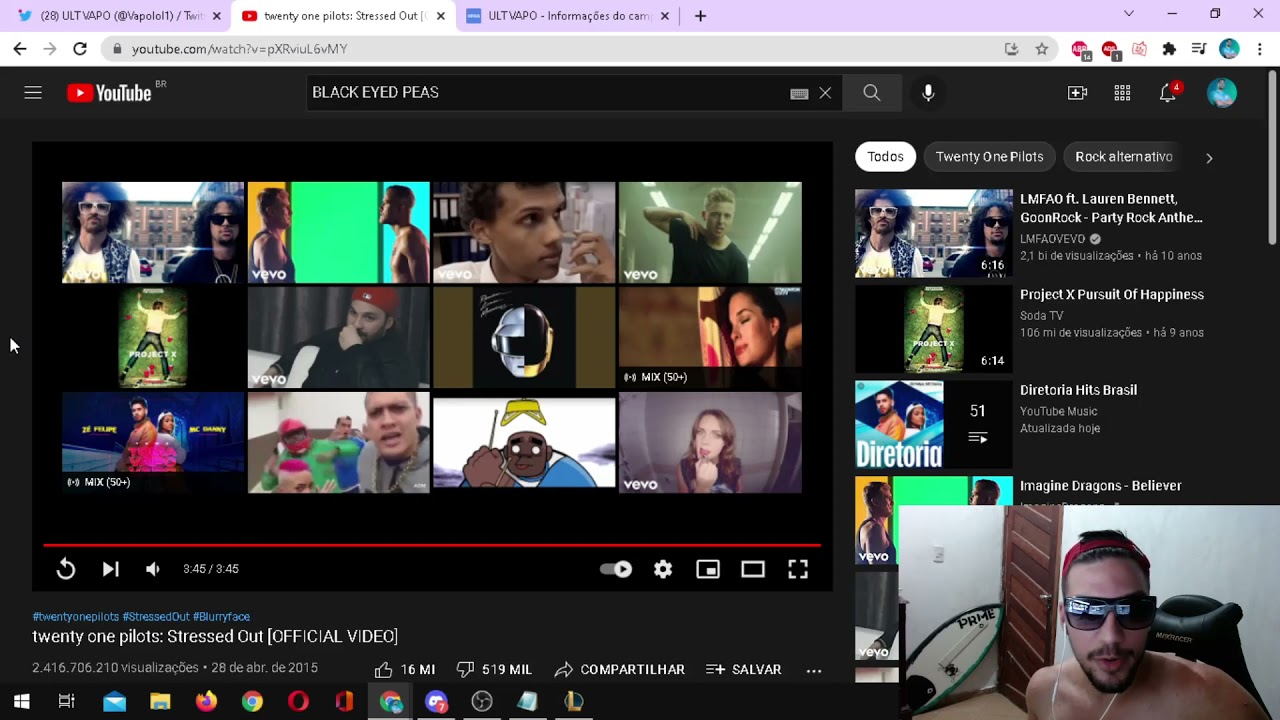Screen dimensions: 1280x720
Task: Open Windows Start menu
Action: pos(21,701)
